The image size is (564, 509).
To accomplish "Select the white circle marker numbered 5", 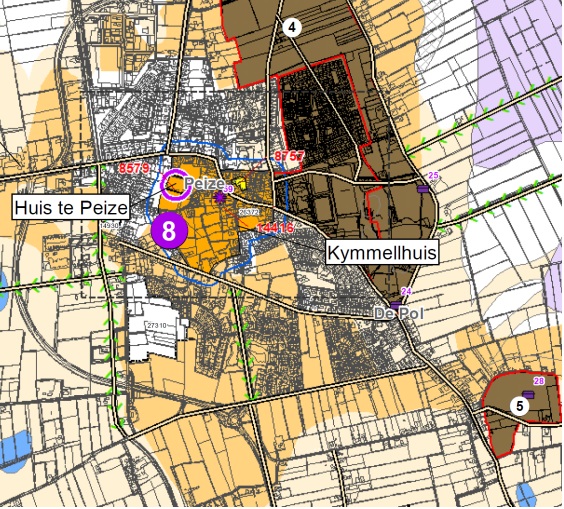I will [520, 406].
